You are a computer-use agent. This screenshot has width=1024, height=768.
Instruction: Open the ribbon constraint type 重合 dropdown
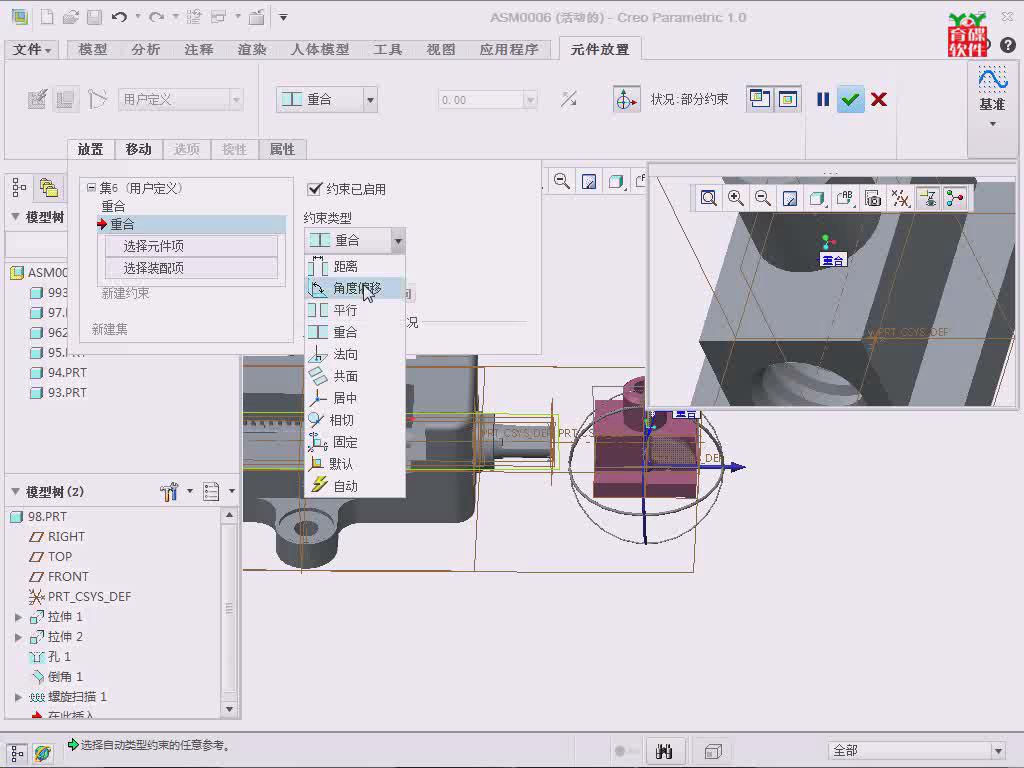pyautogui.click(x=370, y=100)
